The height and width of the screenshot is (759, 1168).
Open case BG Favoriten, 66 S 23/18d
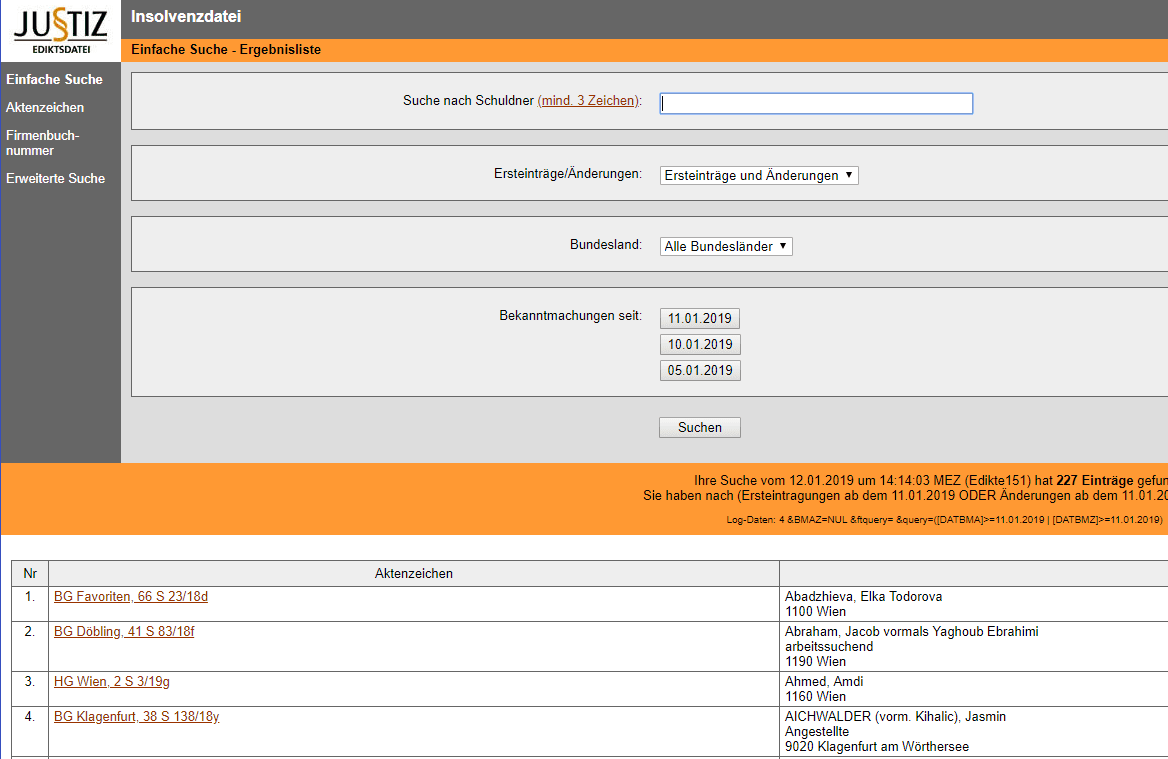click(131, 597)
